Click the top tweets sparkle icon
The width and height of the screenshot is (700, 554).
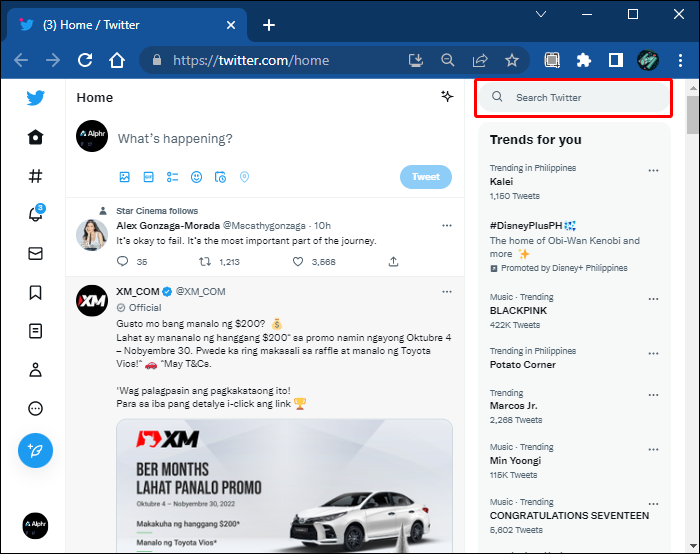447,97
